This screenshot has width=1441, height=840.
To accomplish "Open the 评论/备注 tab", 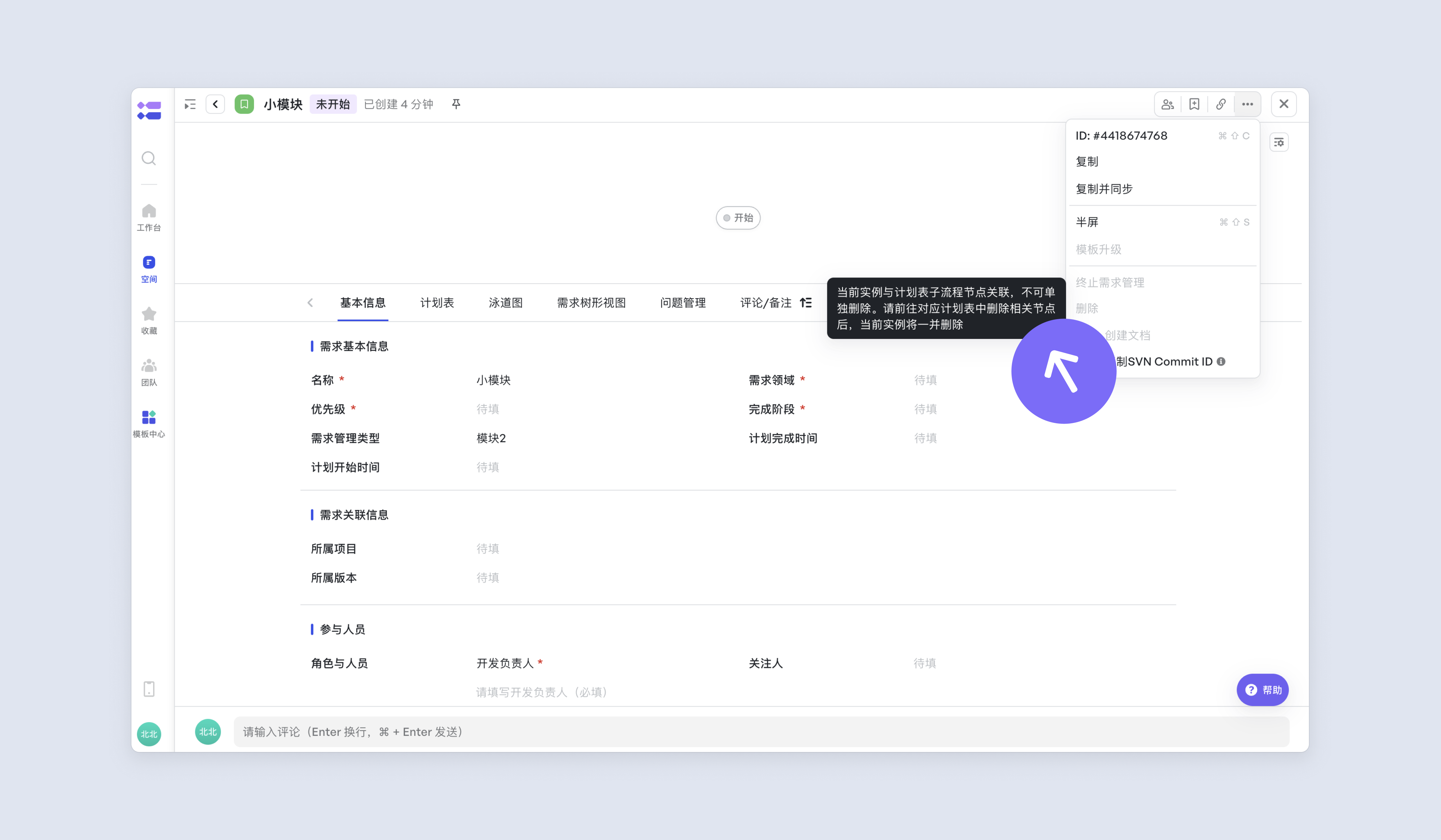I will coord(766,303).
